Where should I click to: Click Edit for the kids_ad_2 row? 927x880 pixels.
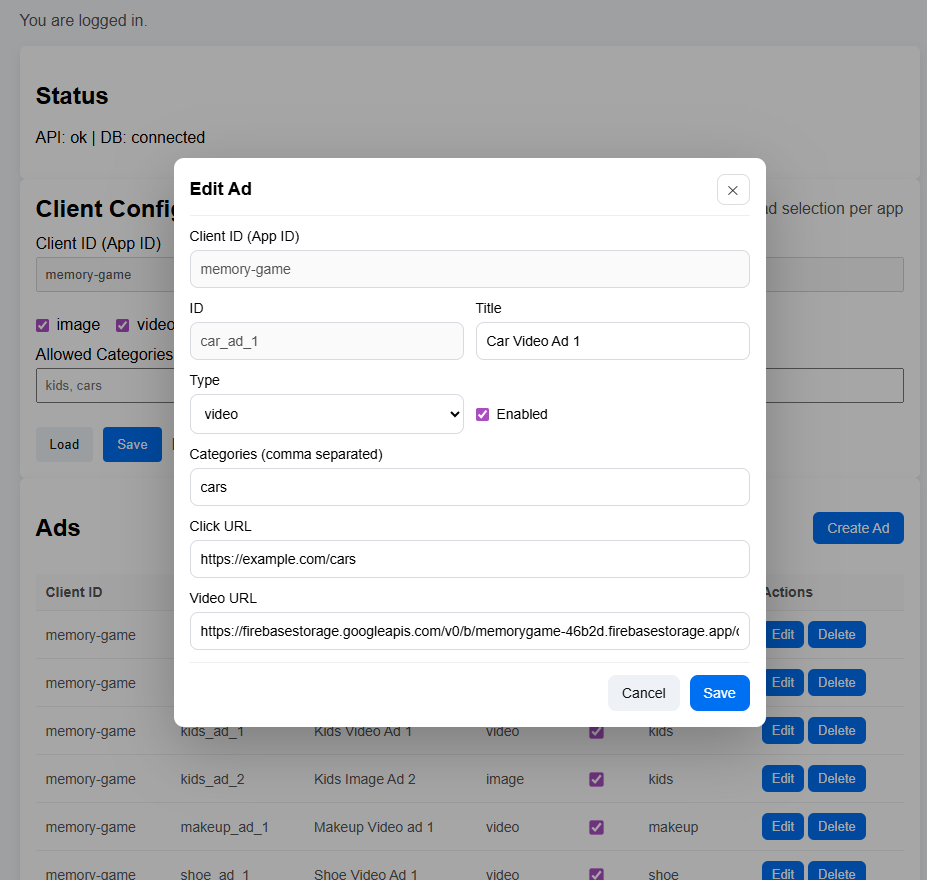click(782, 779)
